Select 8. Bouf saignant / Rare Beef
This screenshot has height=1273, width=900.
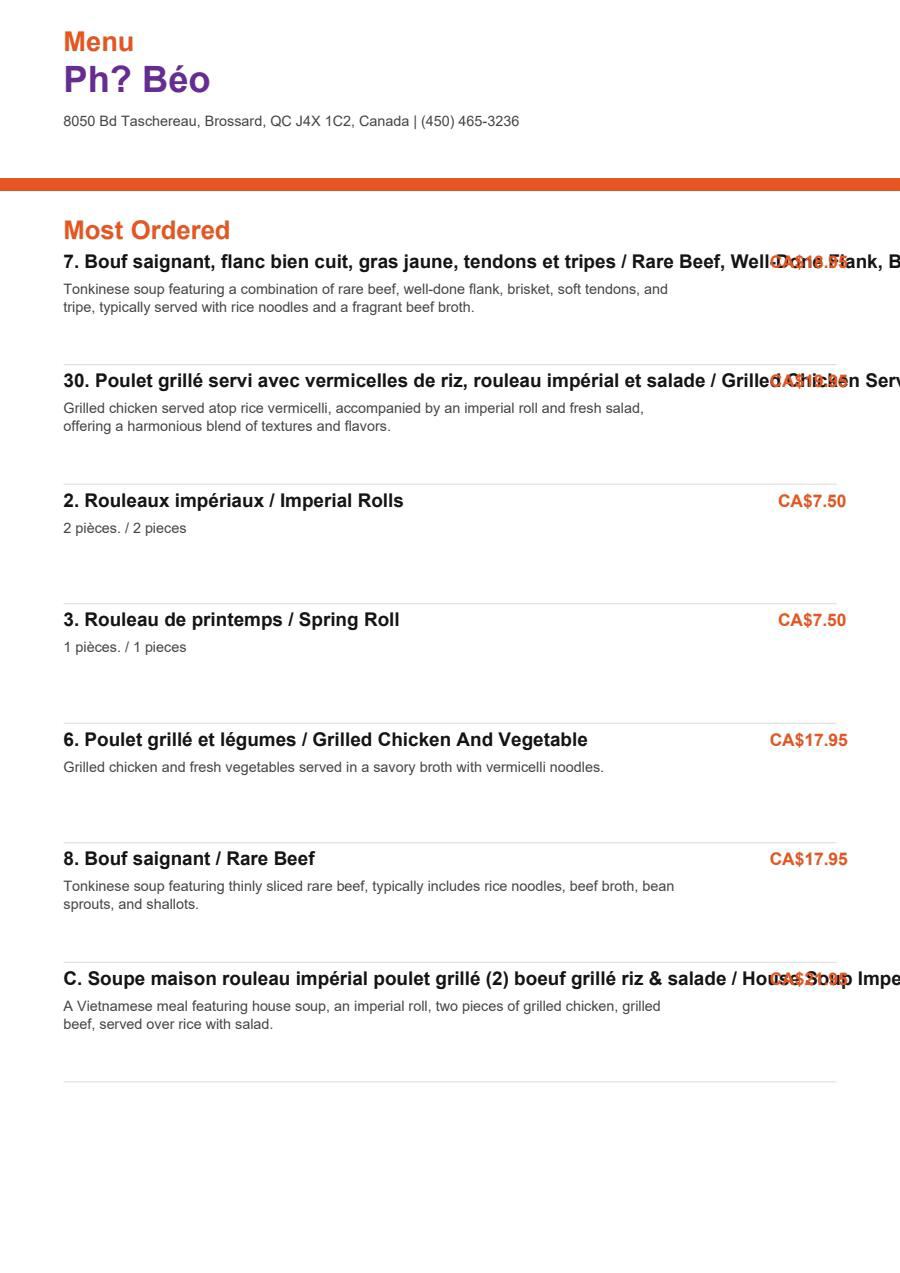pos(189,859)
